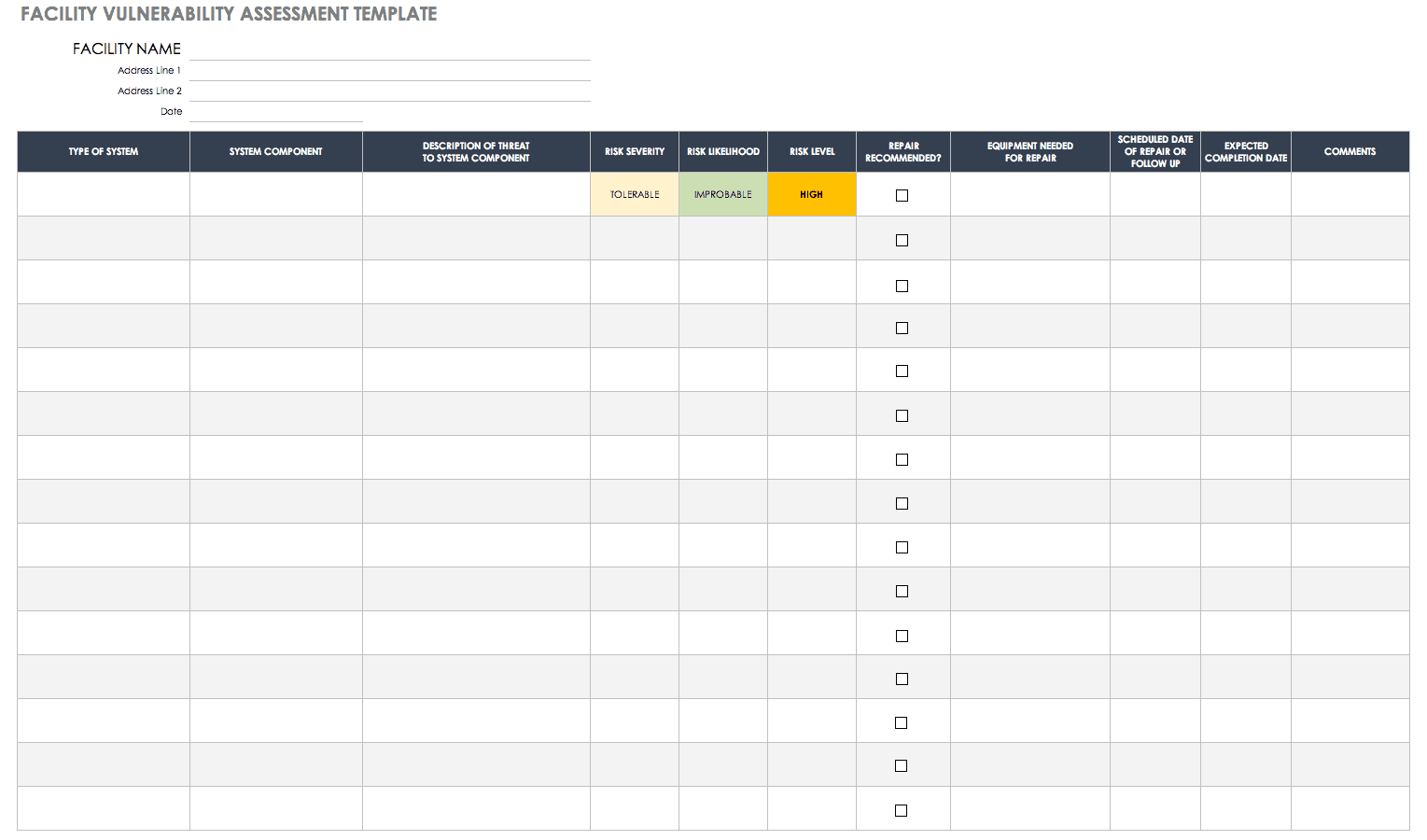Select the orange HIGH risk level cell

[811, 195]
